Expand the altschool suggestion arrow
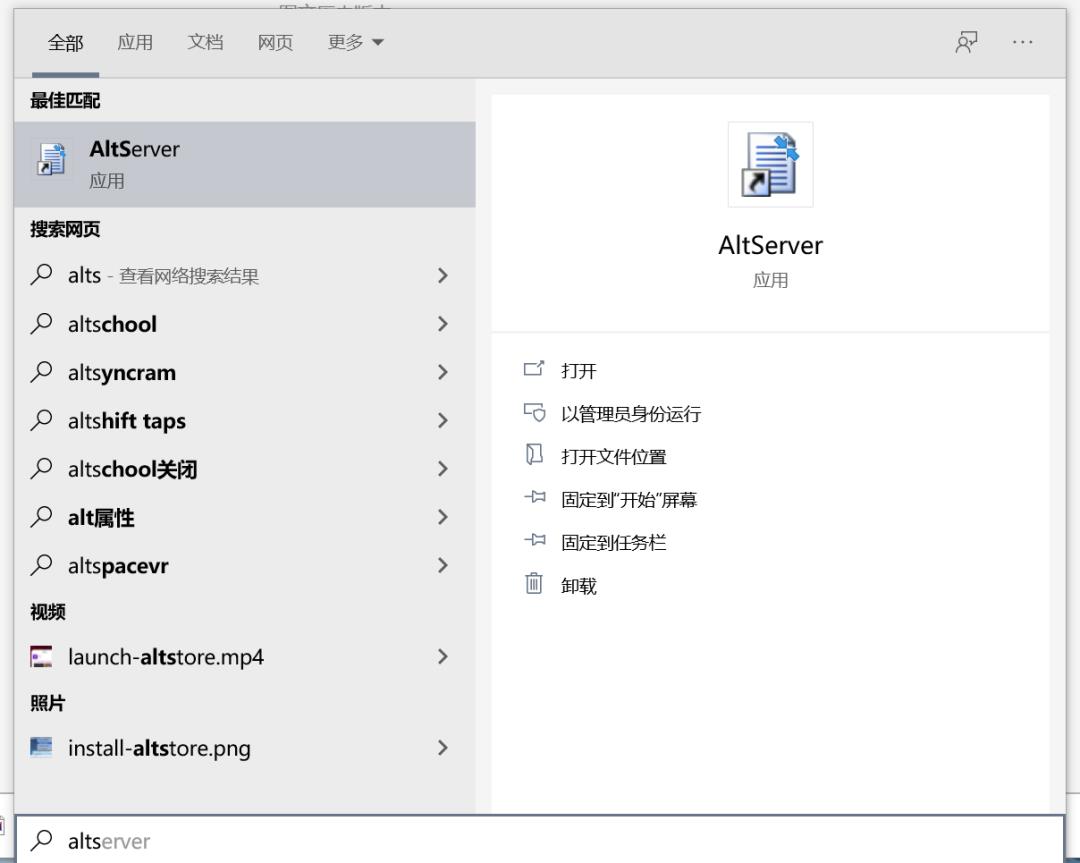Screen dimensions: 1080x863 (x=444, y=324)
